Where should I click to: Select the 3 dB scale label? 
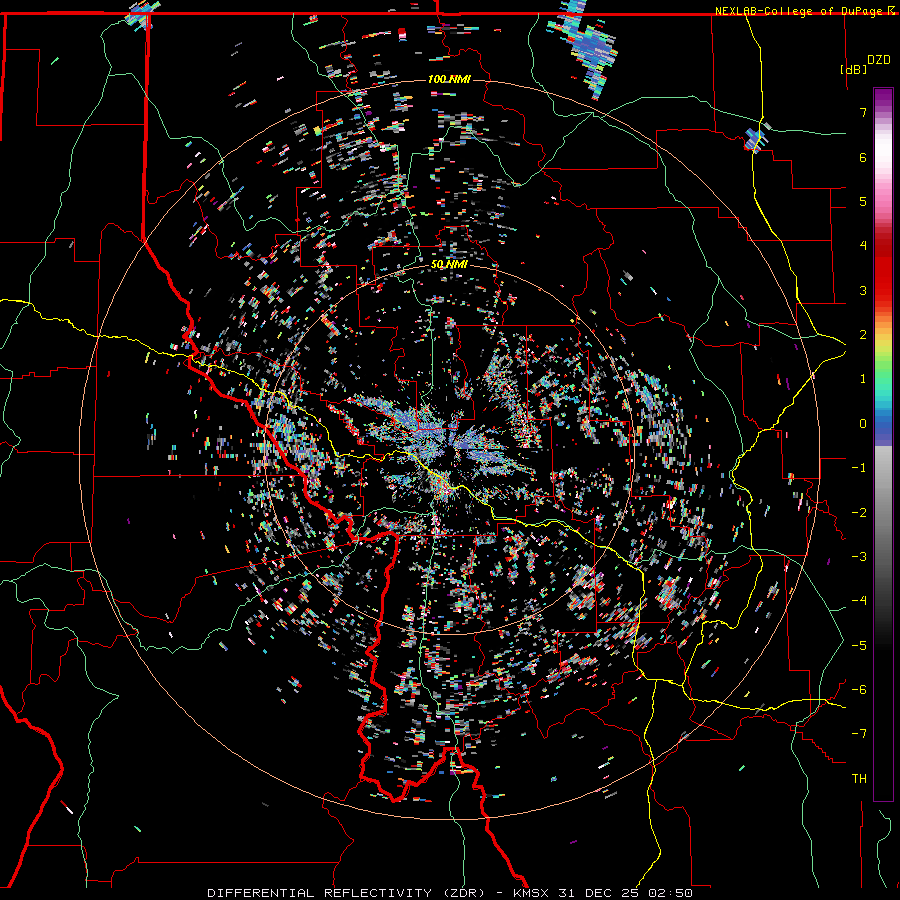tap(863, 290)
